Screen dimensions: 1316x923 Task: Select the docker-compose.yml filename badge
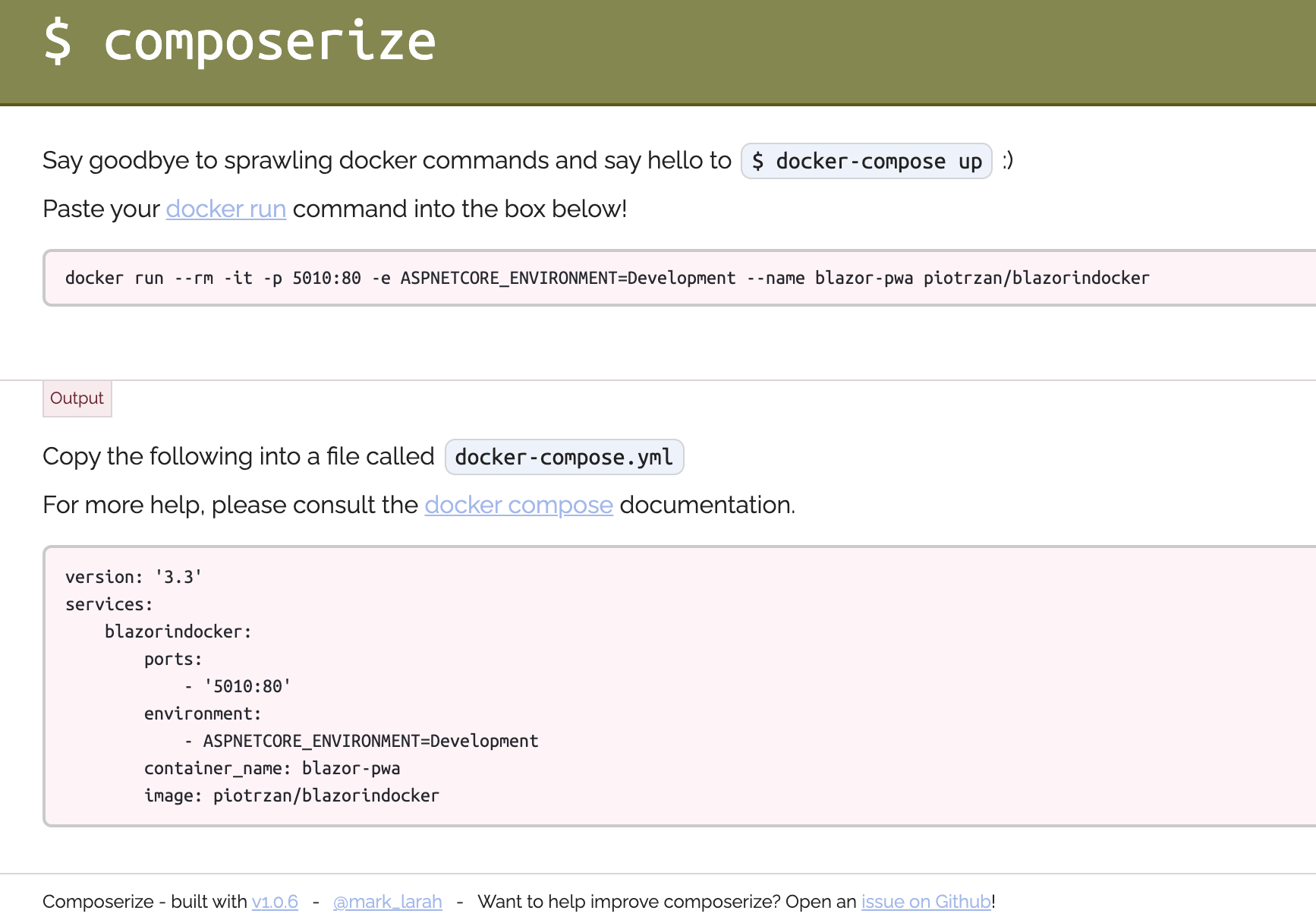(563, 456)
